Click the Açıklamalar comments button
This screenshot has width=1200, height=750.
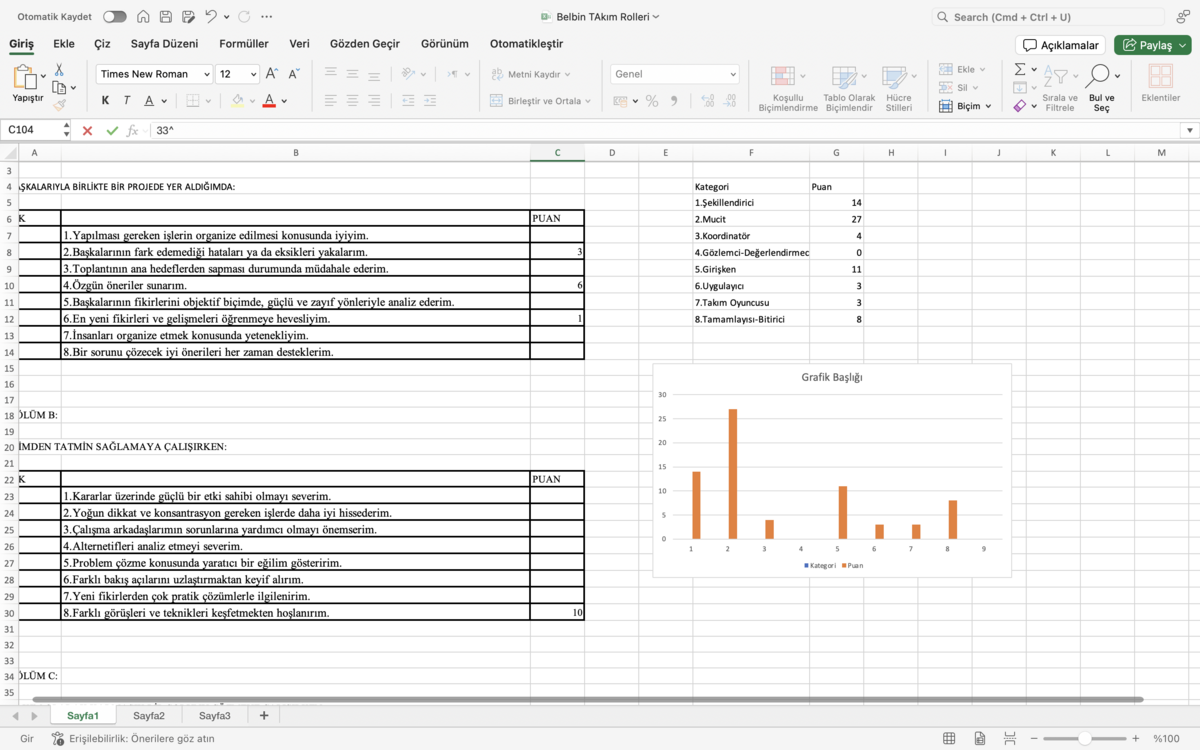tap(1061, 45)
